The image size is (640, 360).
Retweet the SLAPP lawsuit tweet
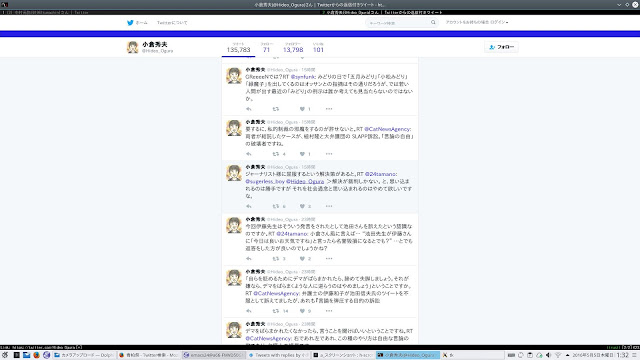point(276,154)
